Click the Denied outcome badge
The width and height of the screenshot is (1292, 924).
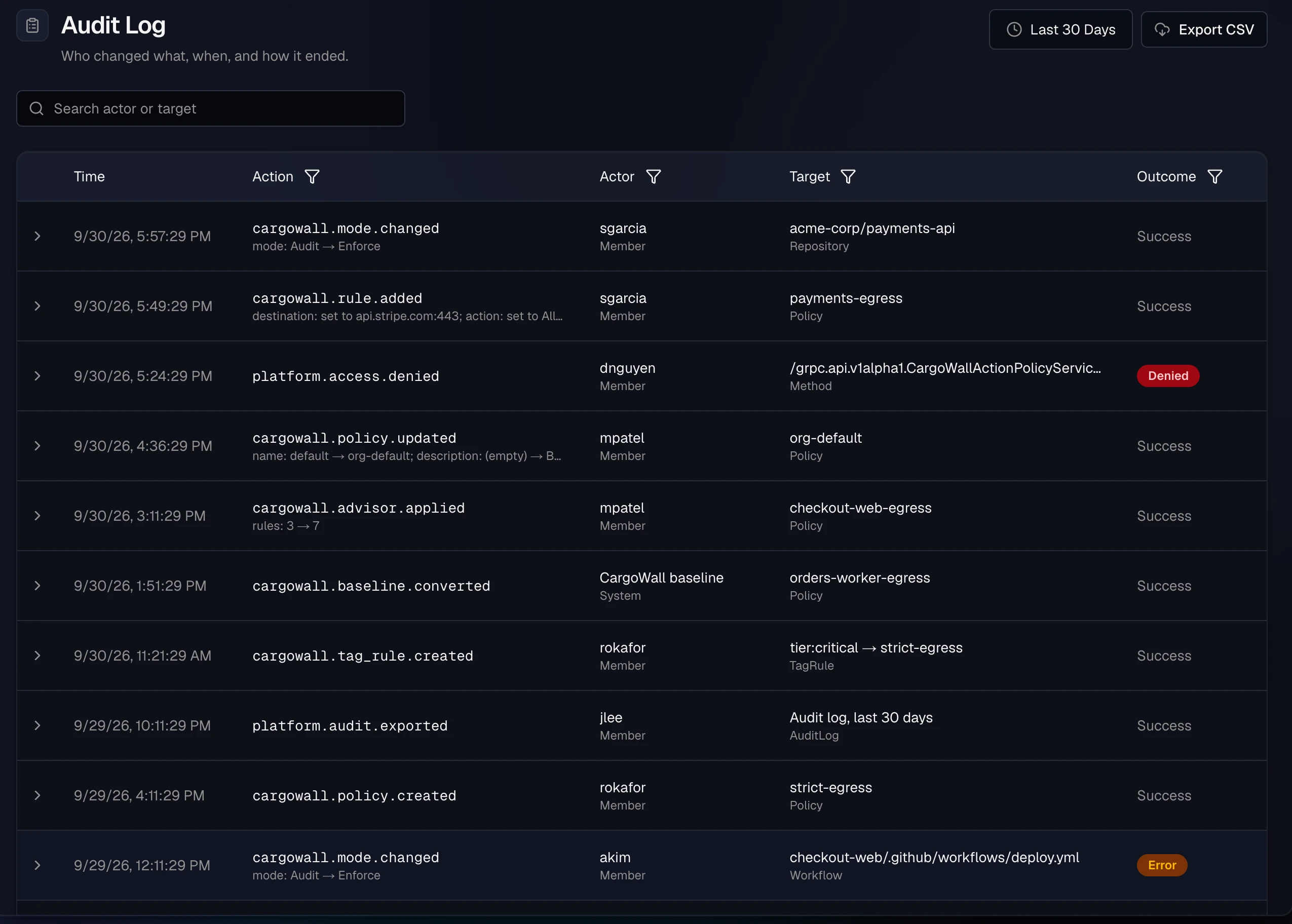pyautogui.click(x=1168, y=376)
